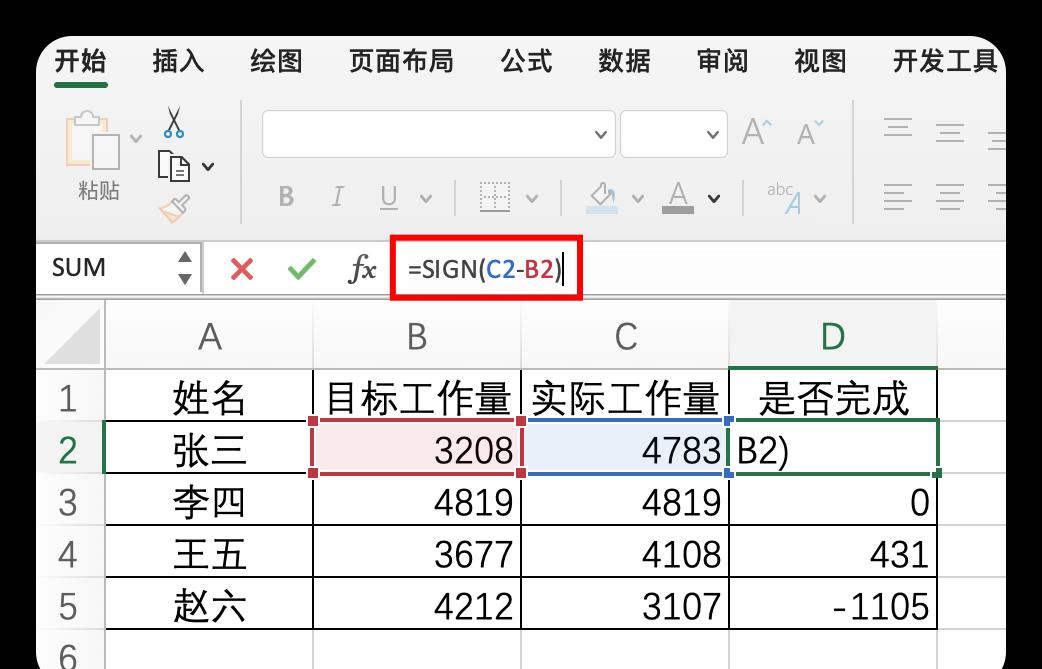Apply font color A
This screenshot has height=669, width=1042.
pos(678,198)
